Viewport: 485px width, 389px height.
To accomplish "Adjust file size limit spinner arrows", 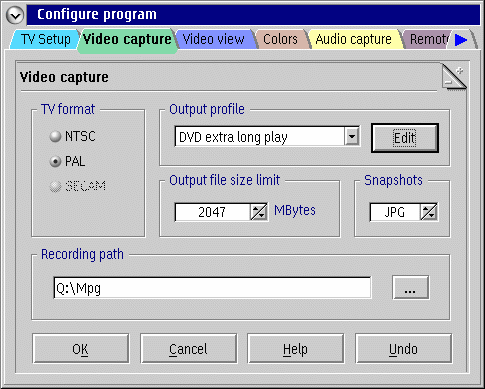I will coord(259,212).
